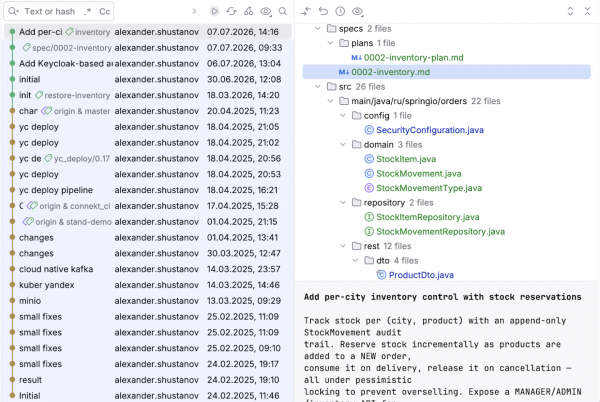This screenshot has width=600, height=402.
Task: Select the 'changes' commit from 30.03.2025
Action: pos(147,254)
